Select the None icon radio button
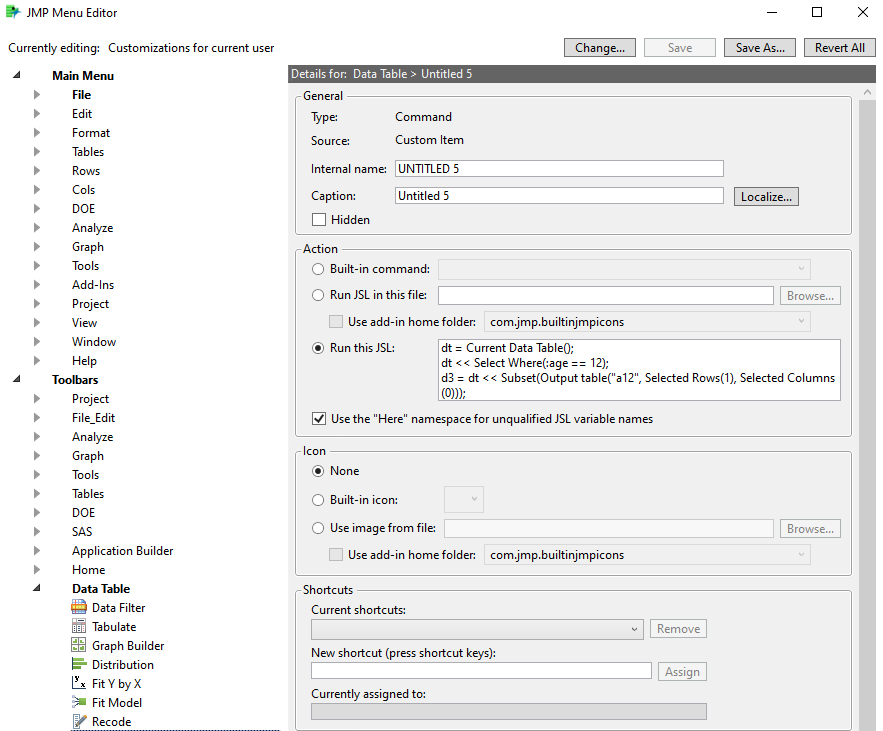Viewport: 883px width, 731px height. pos(318,471)
